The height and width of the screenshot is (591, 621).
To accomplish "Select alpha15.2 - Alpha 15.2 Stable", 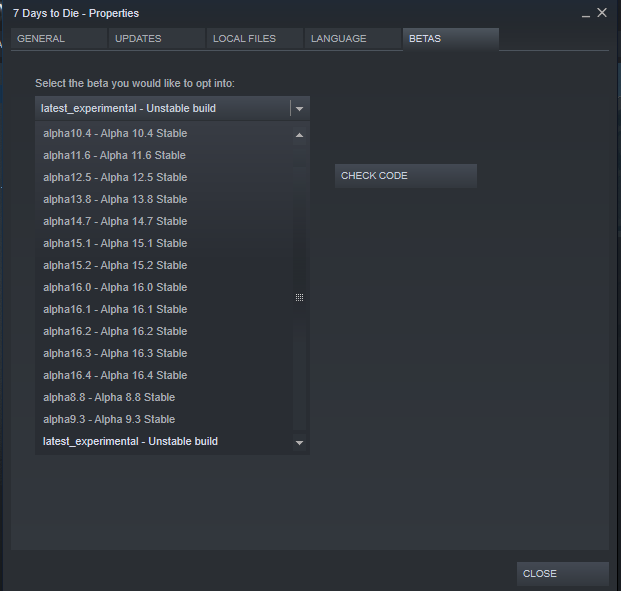I will [164, 265].
